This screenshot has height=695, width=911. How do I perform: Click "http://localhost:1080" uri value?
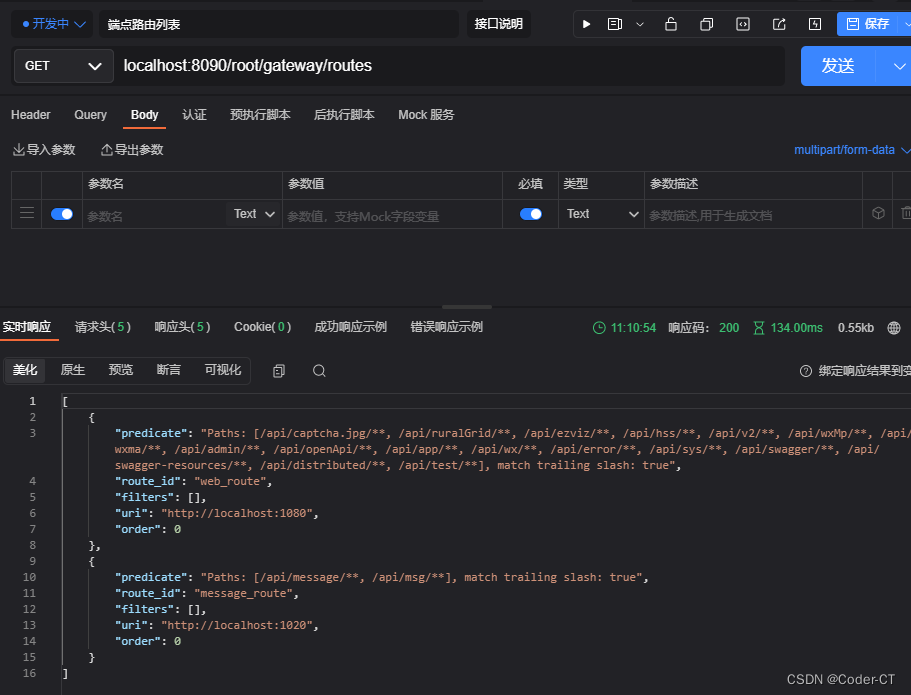(237, 513)
